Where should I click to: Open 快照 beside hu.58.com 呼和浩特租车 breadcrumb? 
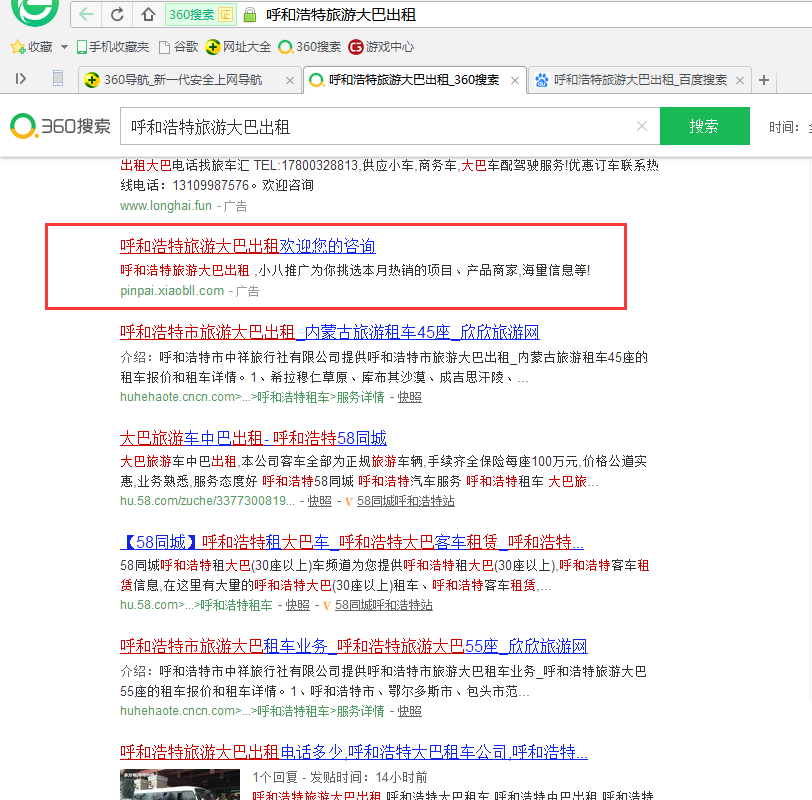pos(297,605)
